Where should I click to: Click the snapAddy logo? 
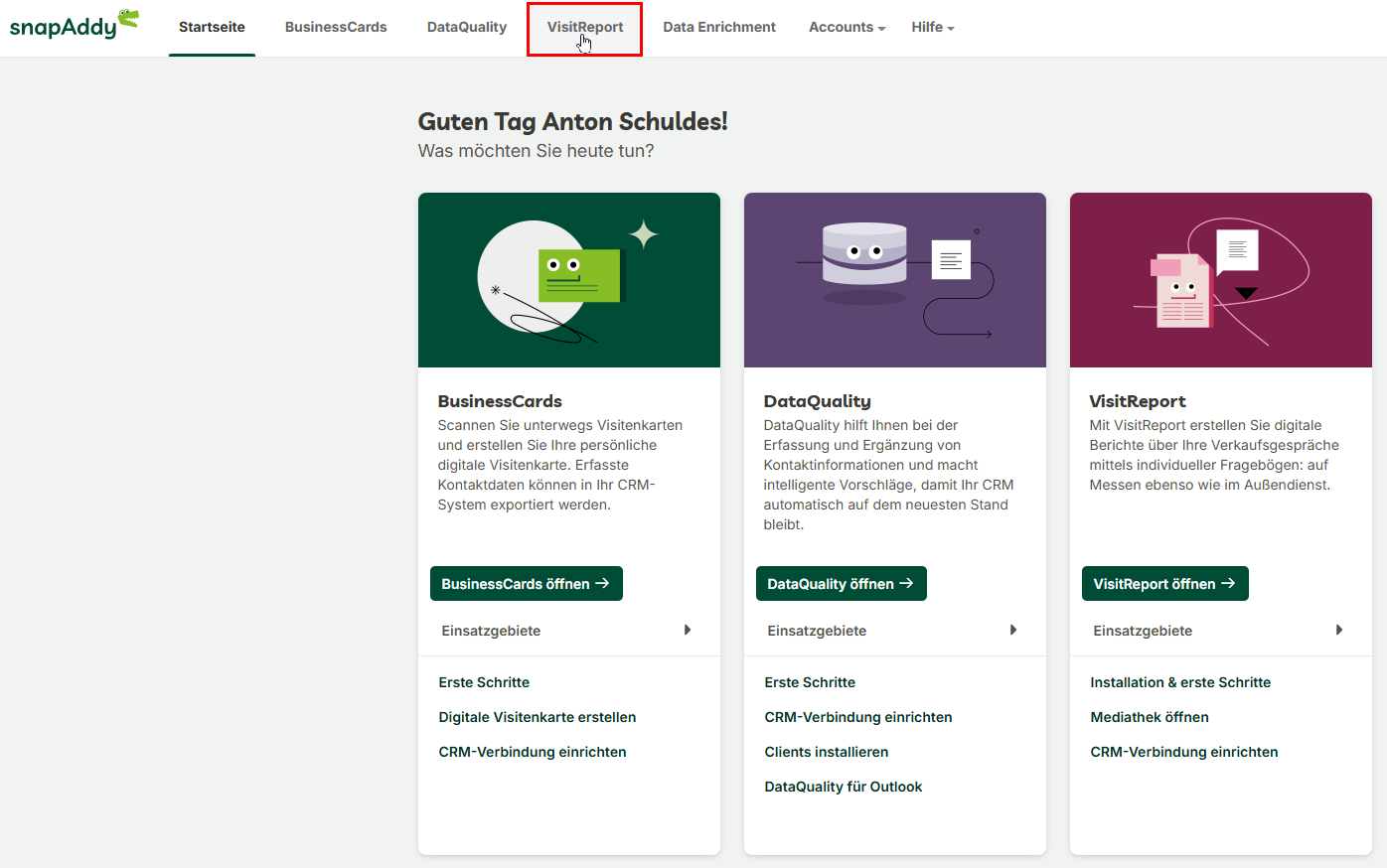point(74,24)
